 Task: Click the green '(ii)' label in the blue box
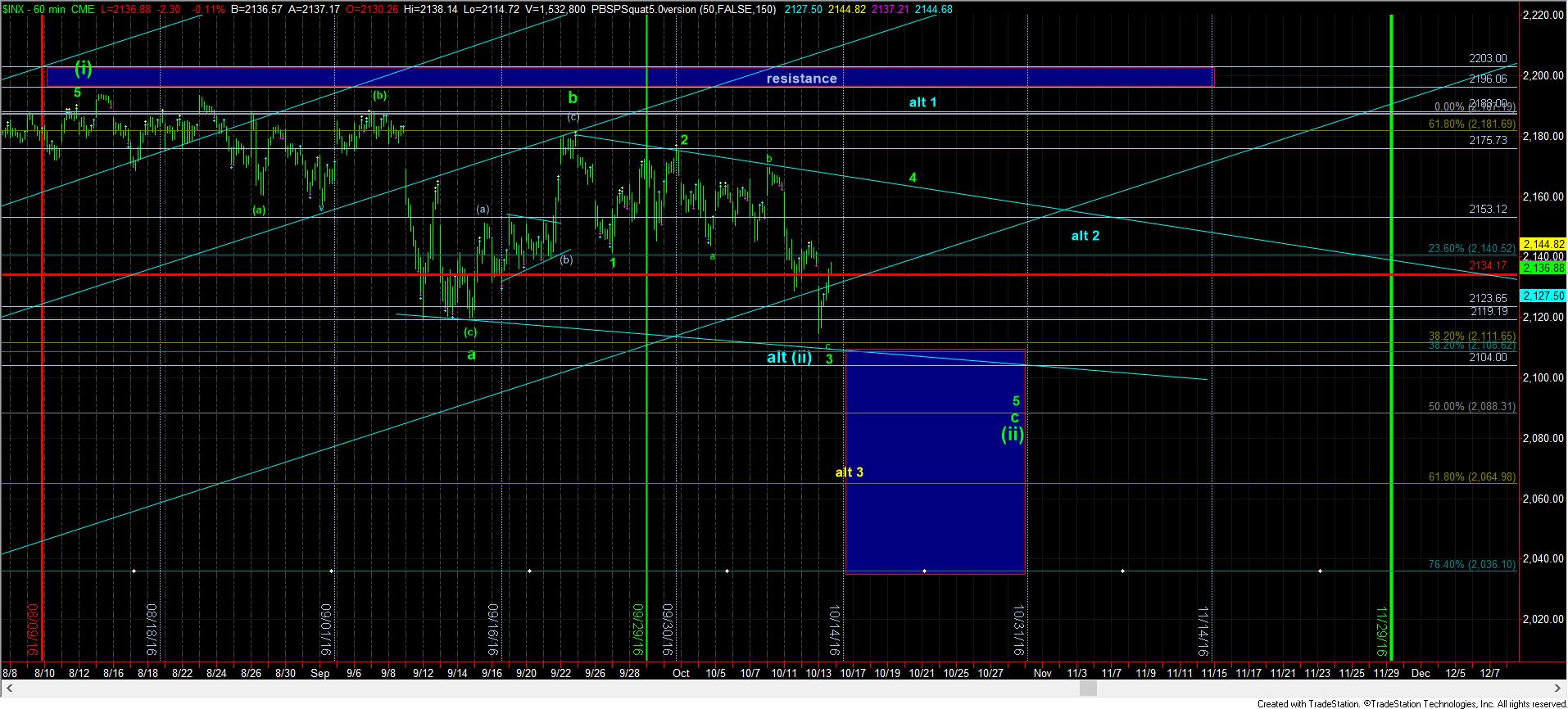coord(1013,435)
